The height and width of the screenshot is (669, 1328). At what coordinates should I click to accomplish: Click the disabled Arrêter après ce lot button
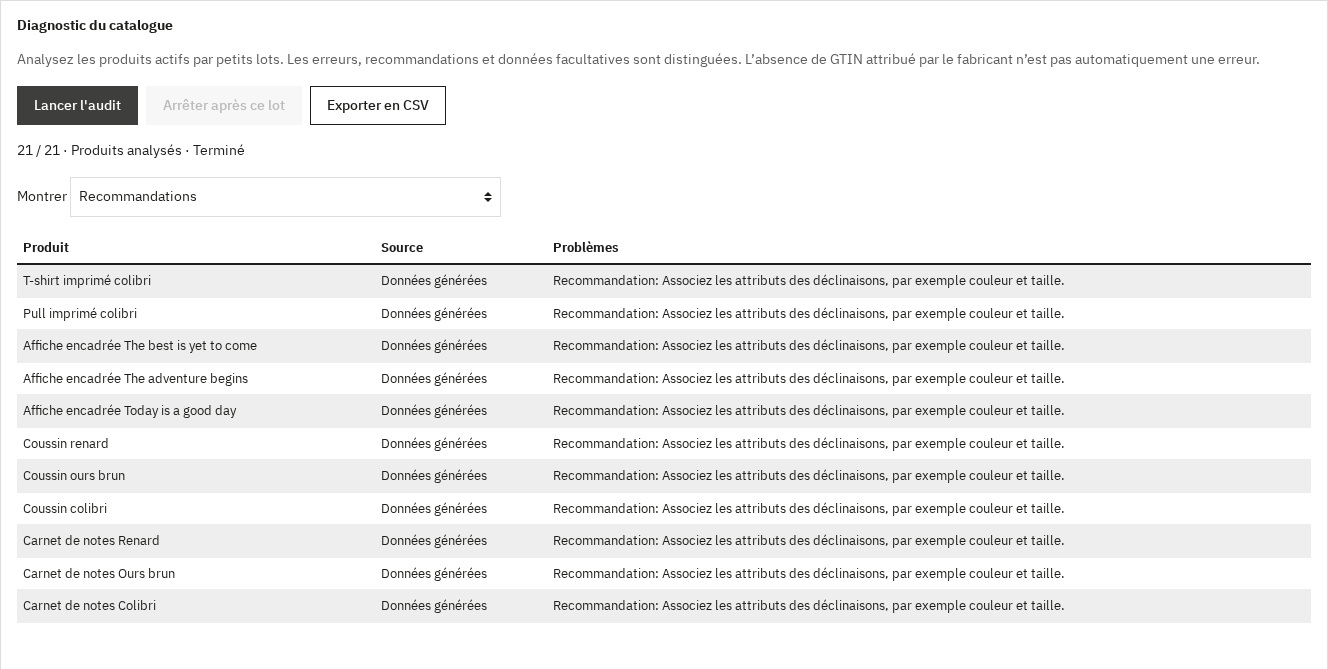coord(224,105)
